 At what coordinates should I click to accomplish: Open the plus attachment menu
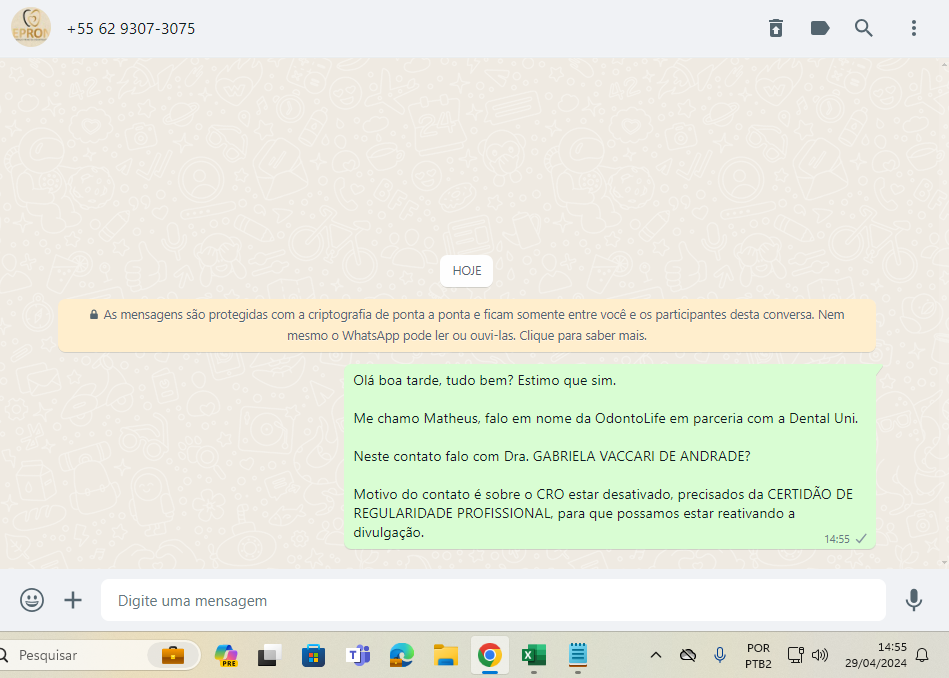73,600
